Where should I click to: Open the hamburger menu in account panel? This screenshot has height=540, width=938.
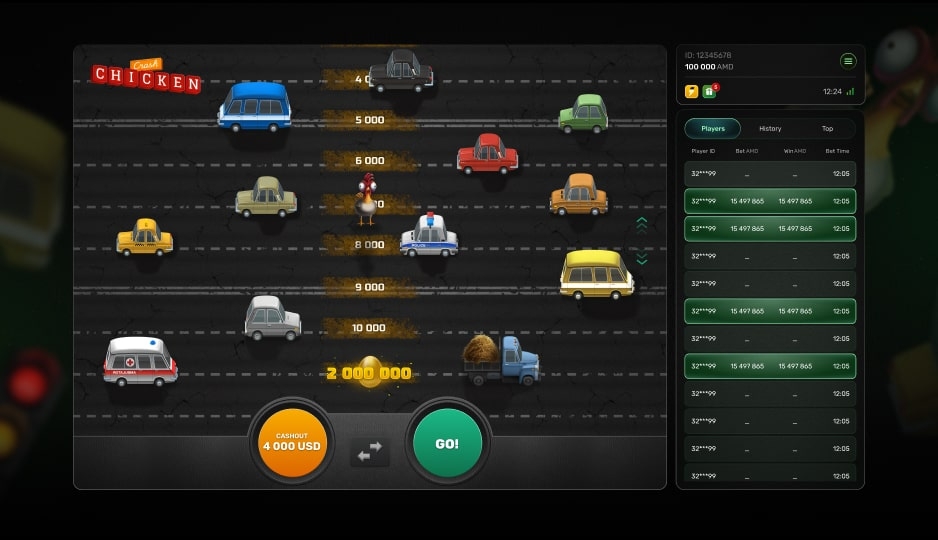[x=848, y=61]
